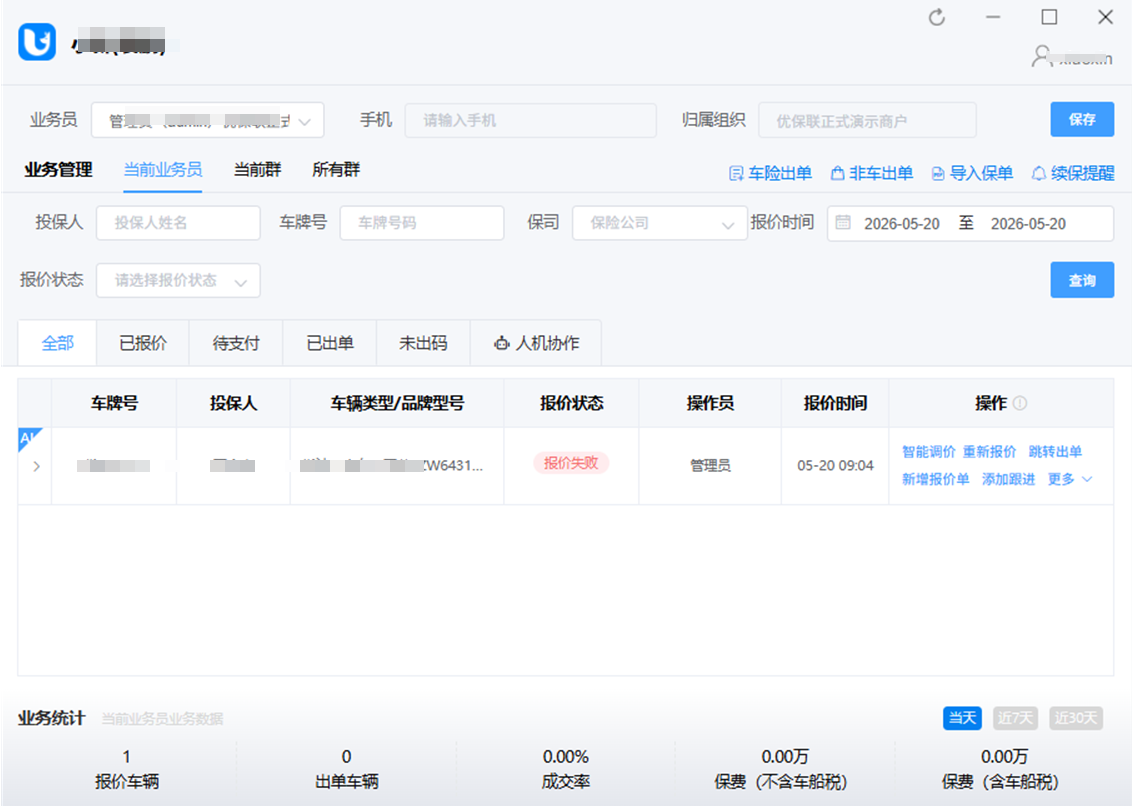Click the 投保人 column header
Screen dimensions: 1132x806
coord(233,403)
